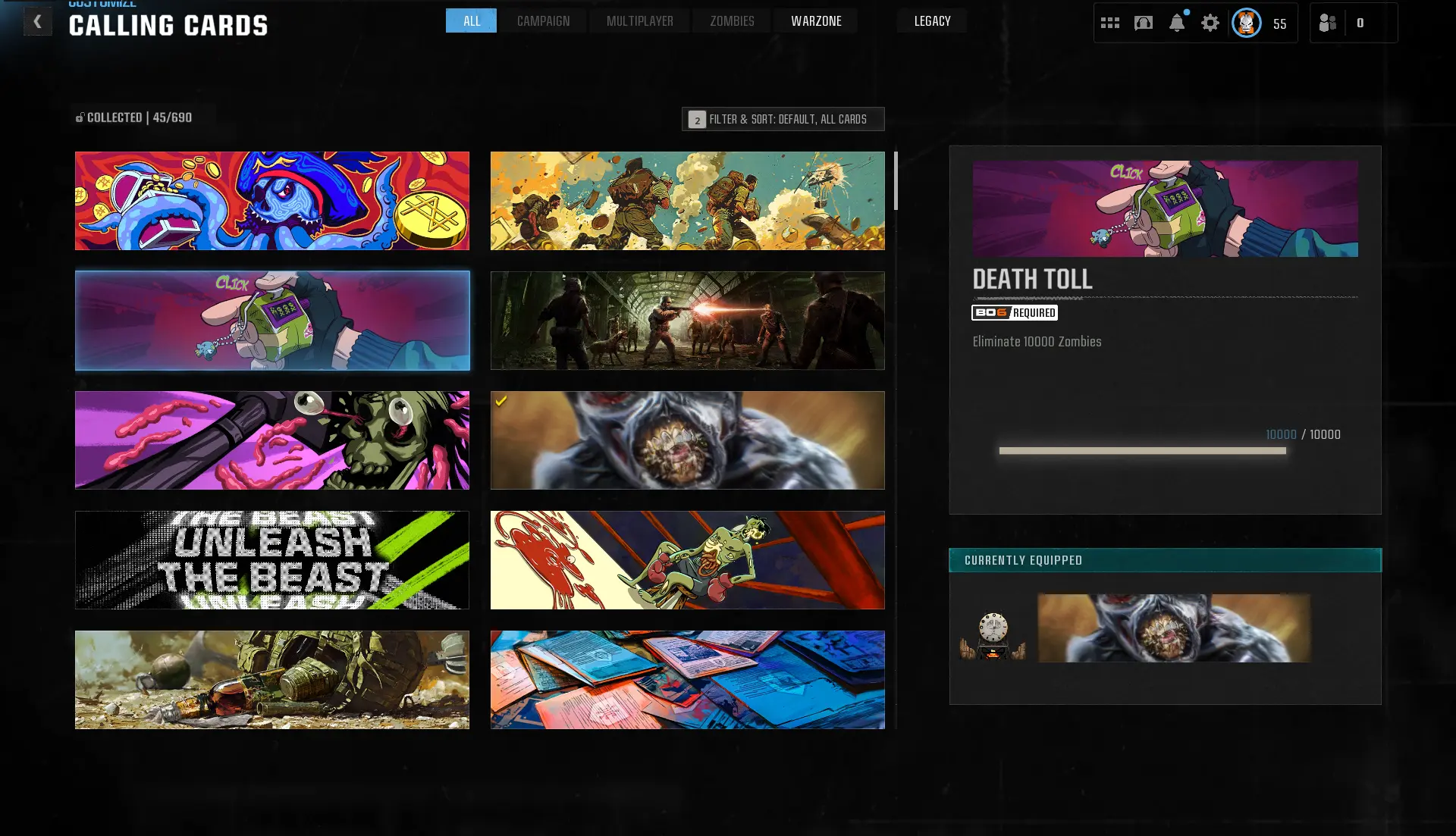Select the Multiplayer tab
The width and height of the screenshot is (1456, 836).
tap(639, 21)
